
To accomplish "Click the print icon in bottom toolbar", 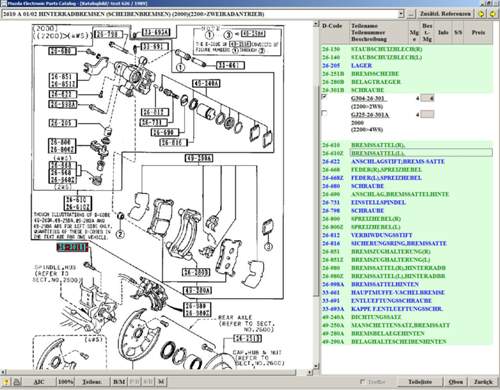I will coord(17,382).
